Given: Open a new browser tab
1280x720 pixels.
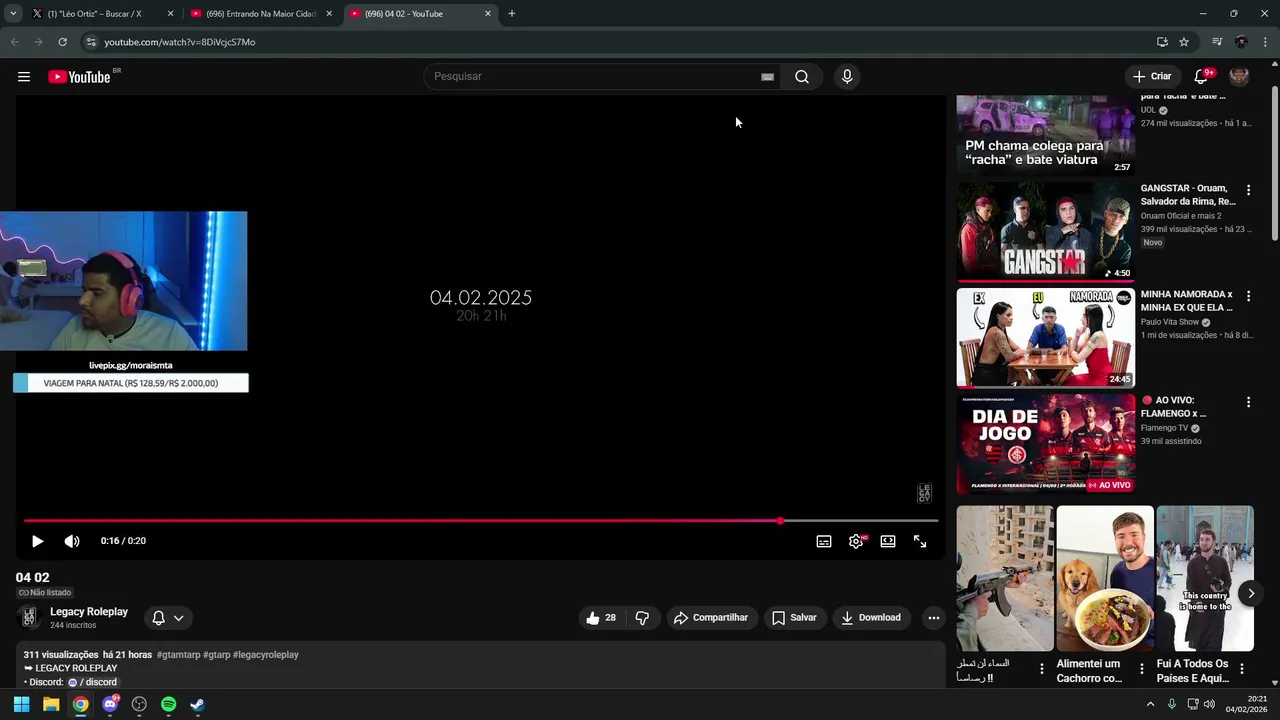Looking at the screenshot, I should (x=512, y=14).
